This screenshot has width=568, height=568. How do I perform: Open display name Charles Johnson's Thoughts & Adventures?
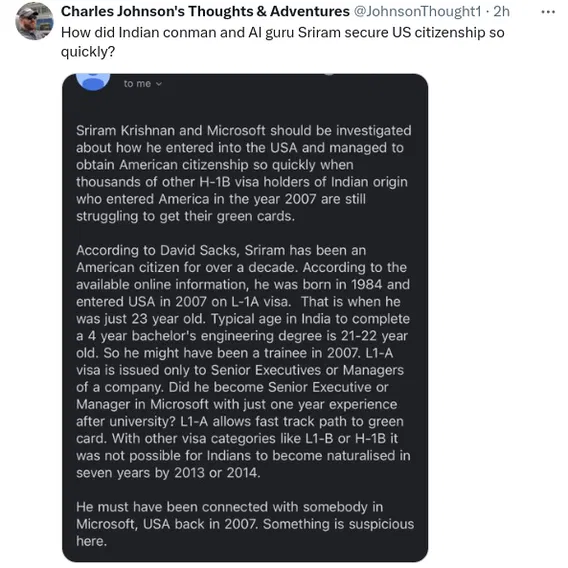(x=205, y=12)
